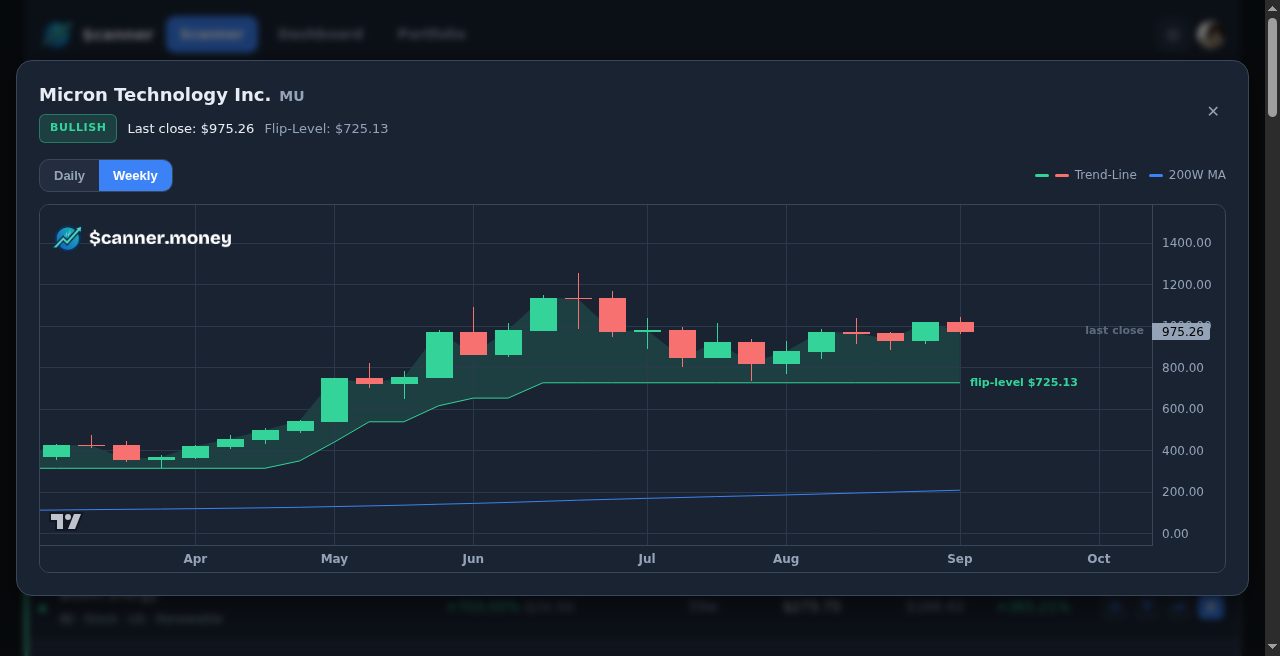The width and height of the screenshot is (1280, 656).
Task: Click the page's vertical scrollbar thumb
Action: (1272, 68)
